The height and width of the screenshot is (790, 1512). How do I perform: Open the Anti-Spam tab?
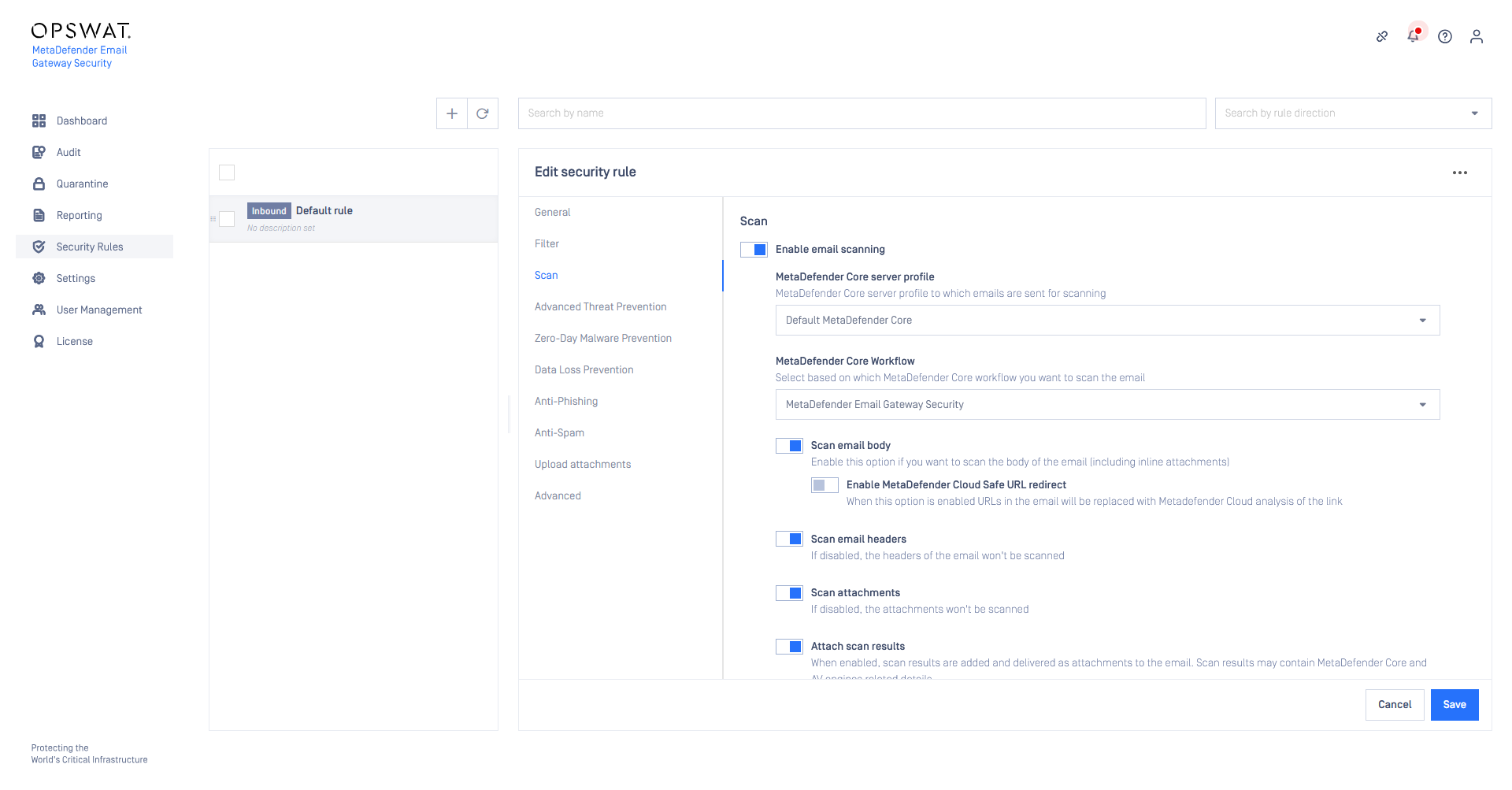click(559, 433)
